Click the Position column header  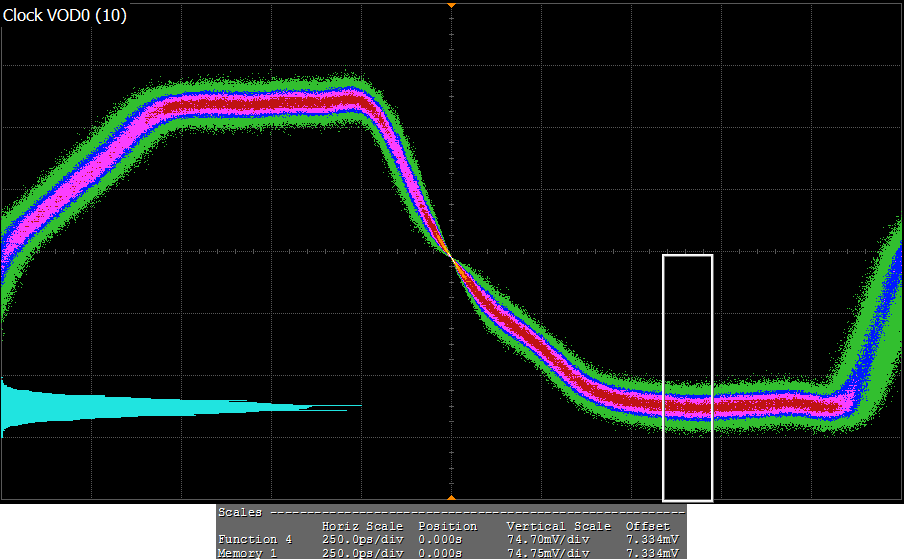tap(447, 526)
